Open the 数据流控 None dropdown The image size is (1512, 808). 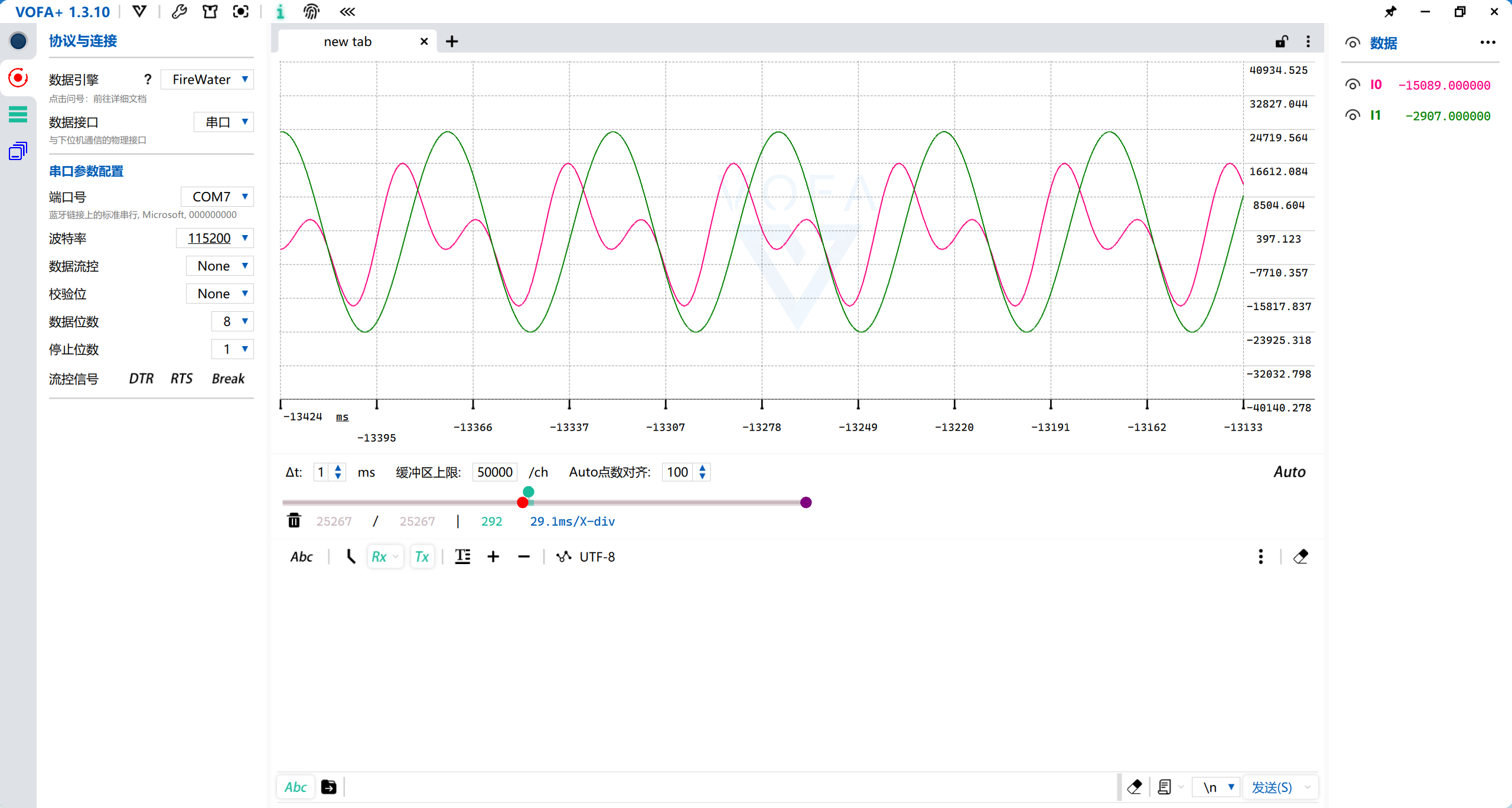(220, 266)
